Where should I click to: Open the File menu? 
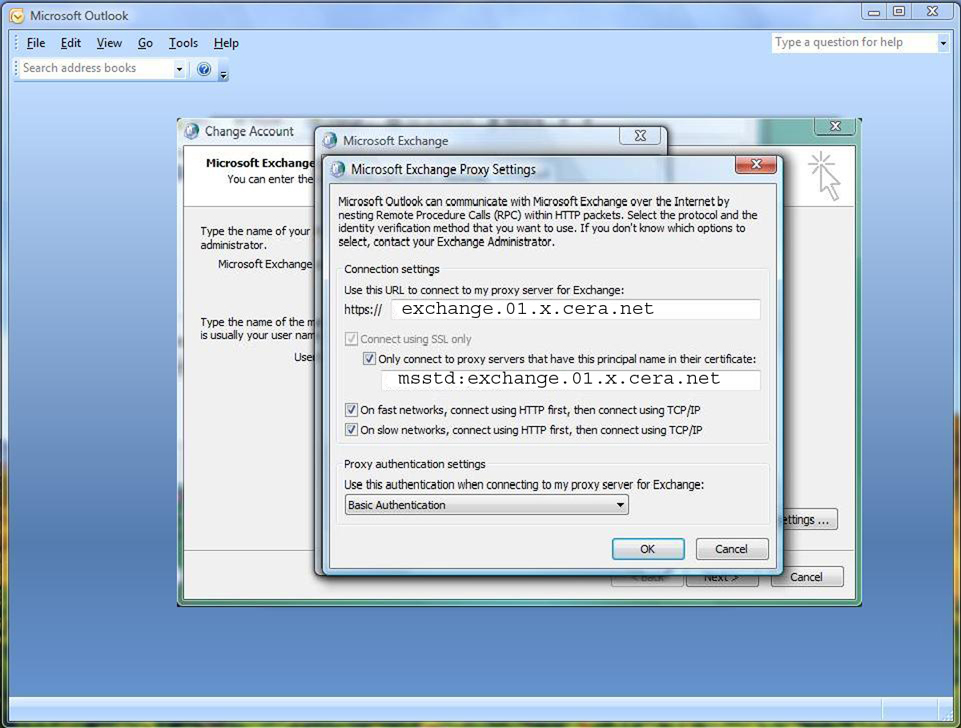coord(36,43)
